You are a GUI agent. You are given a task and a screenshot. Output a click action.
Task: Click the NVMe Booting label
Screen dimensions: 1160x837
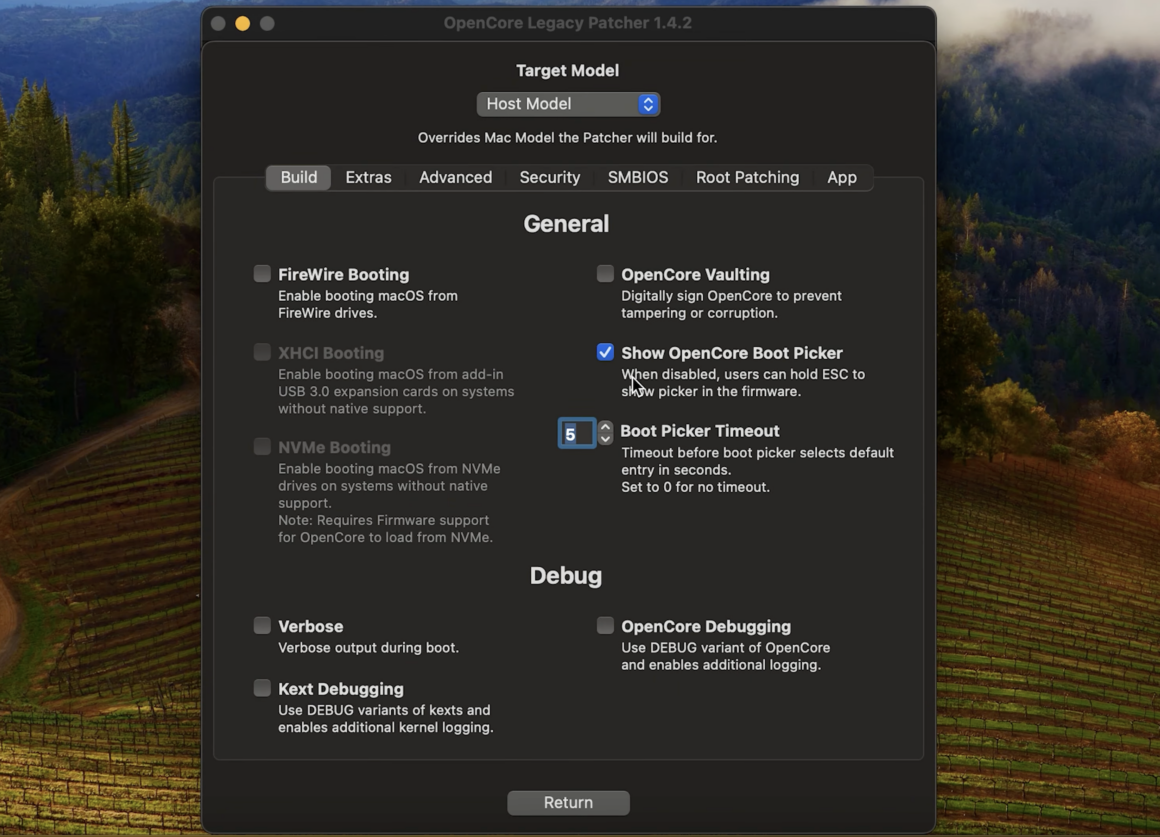pos(334,448)
